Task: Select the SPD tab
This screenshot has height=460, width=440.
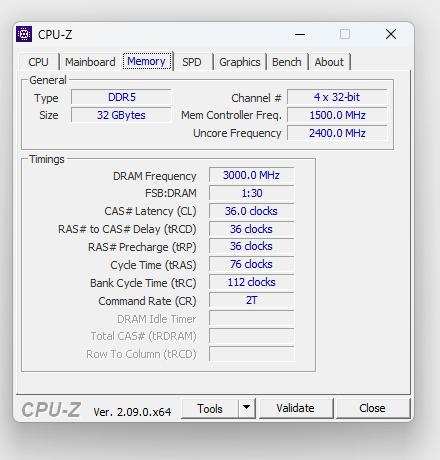Action: [192, 62]
